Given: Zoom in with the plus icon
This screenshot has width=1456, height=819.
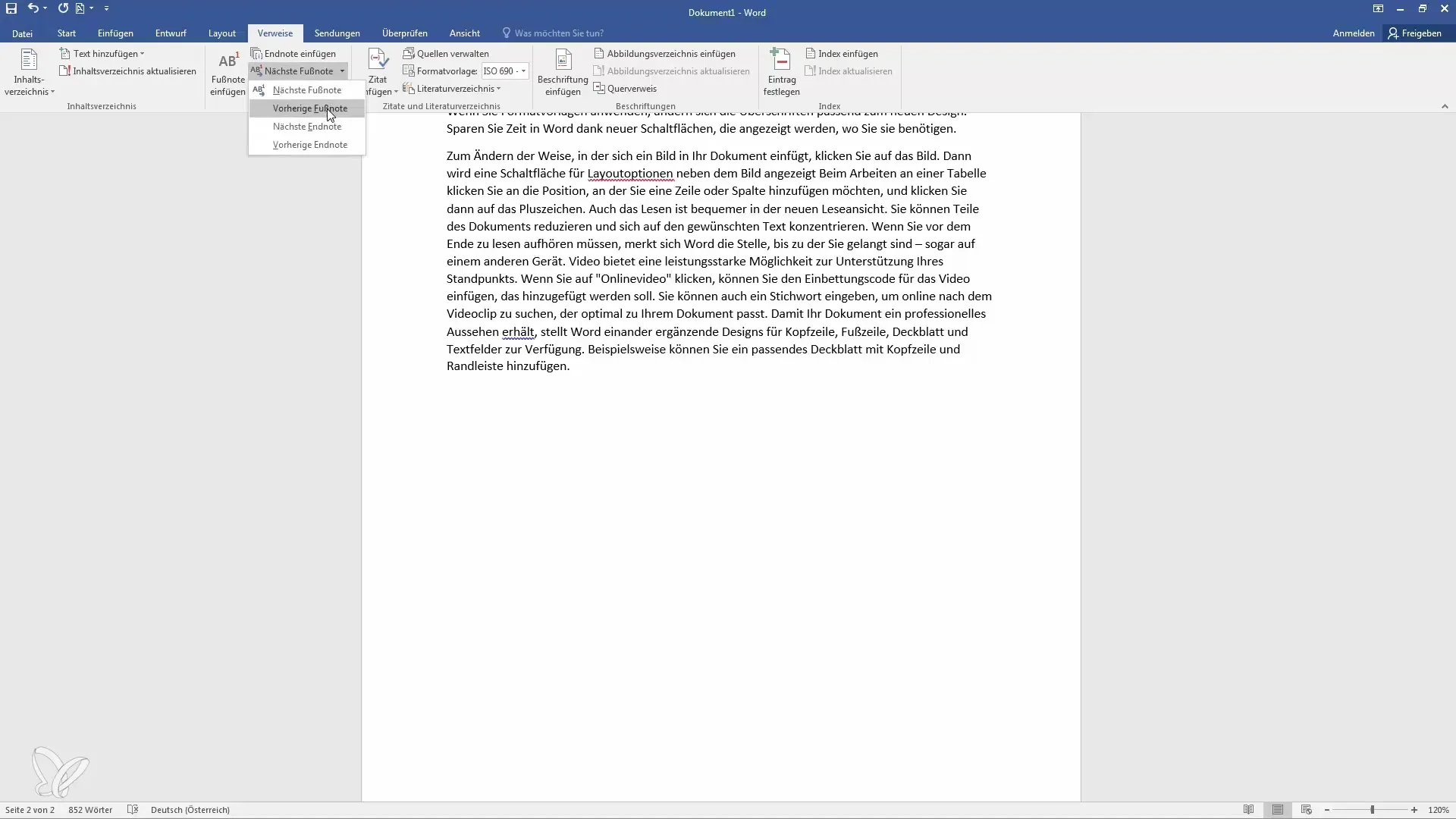Looking at the screenshot, I should [1414, 810].
